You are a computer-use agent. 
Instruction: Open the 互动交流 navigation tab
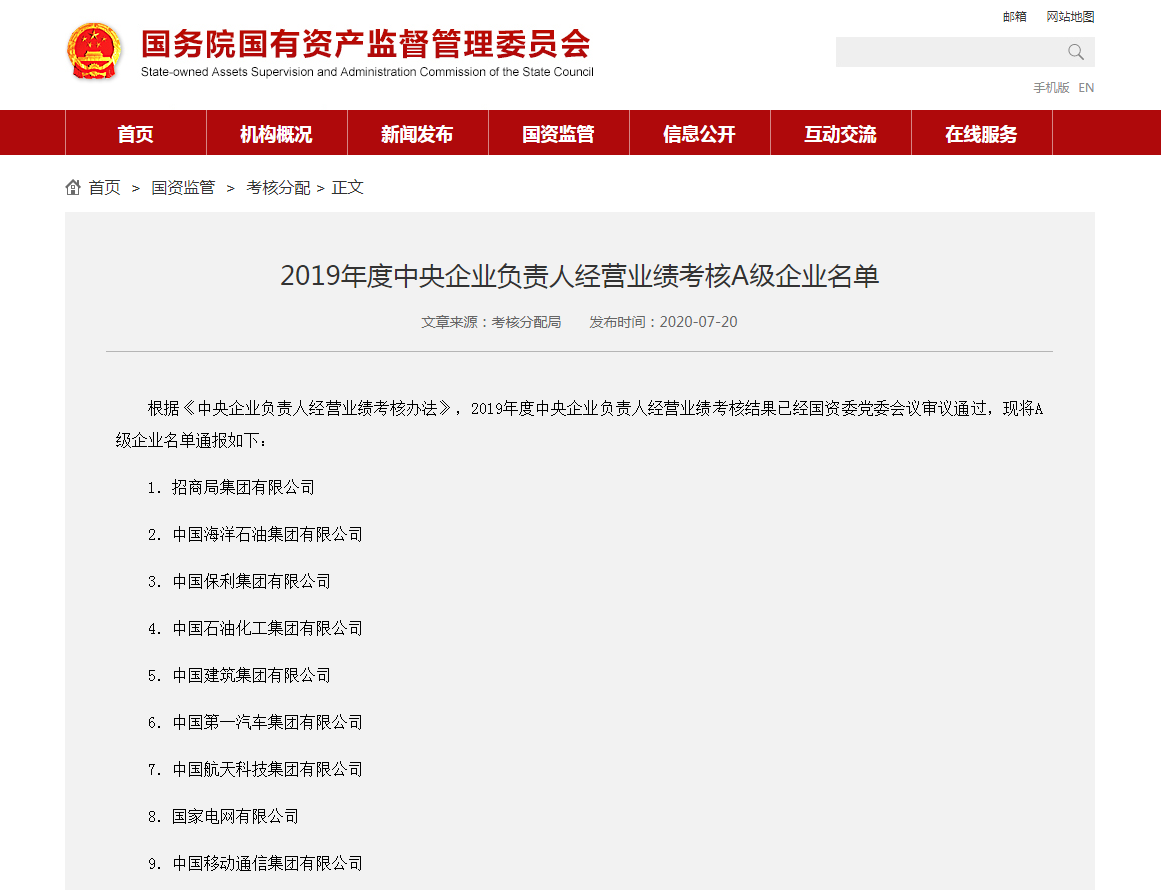pyautogui.click(x=840, y=133)
